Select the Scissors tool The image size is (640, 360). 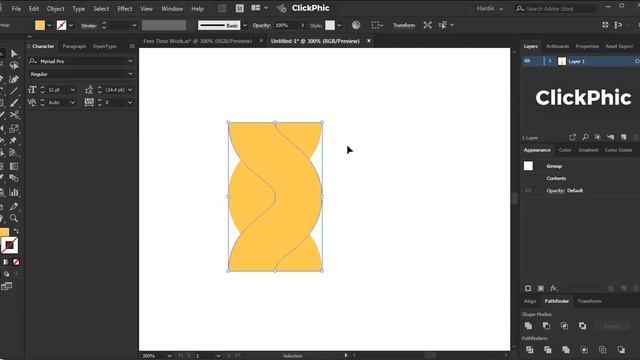coord(14,115)
